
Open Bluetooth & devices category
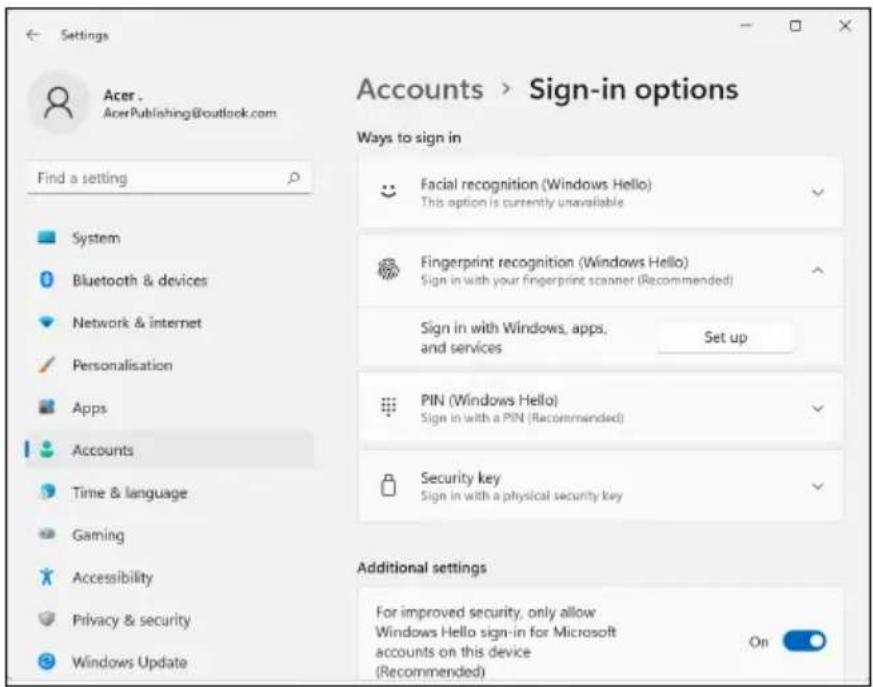(x=169, y=280)
